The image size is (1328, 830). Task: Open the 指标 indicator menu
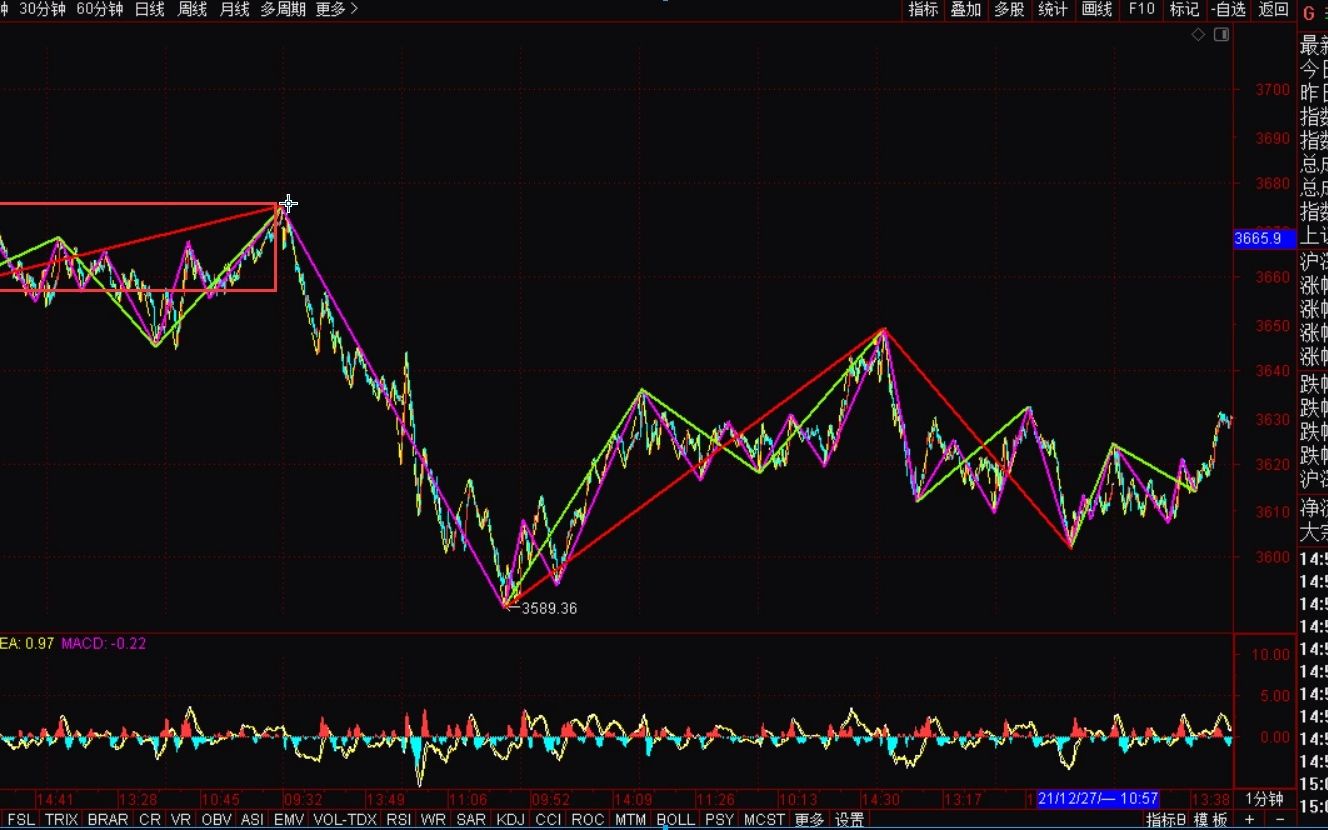[x=923, y=9]
